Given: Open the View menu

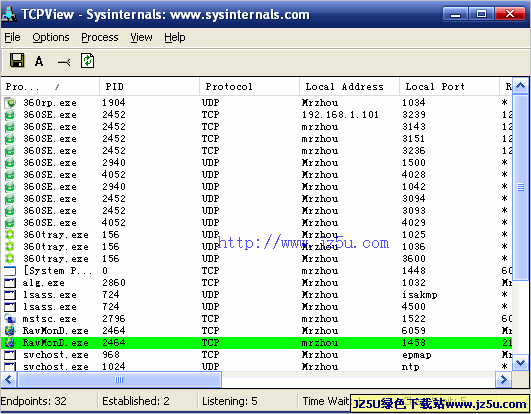Looking at the screenshot, I should pos(141,37).
